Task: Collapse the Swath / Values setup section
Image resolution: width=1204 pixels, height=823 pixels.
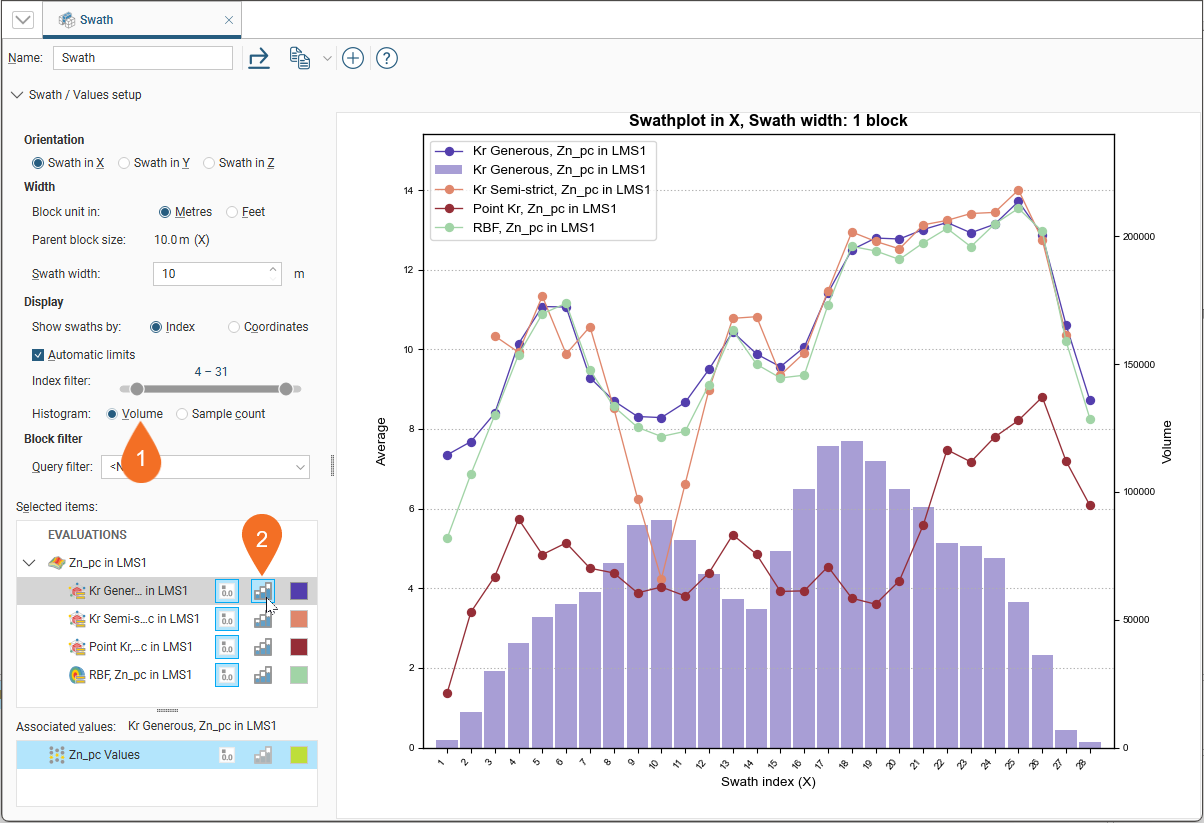Action: point(16,95)
